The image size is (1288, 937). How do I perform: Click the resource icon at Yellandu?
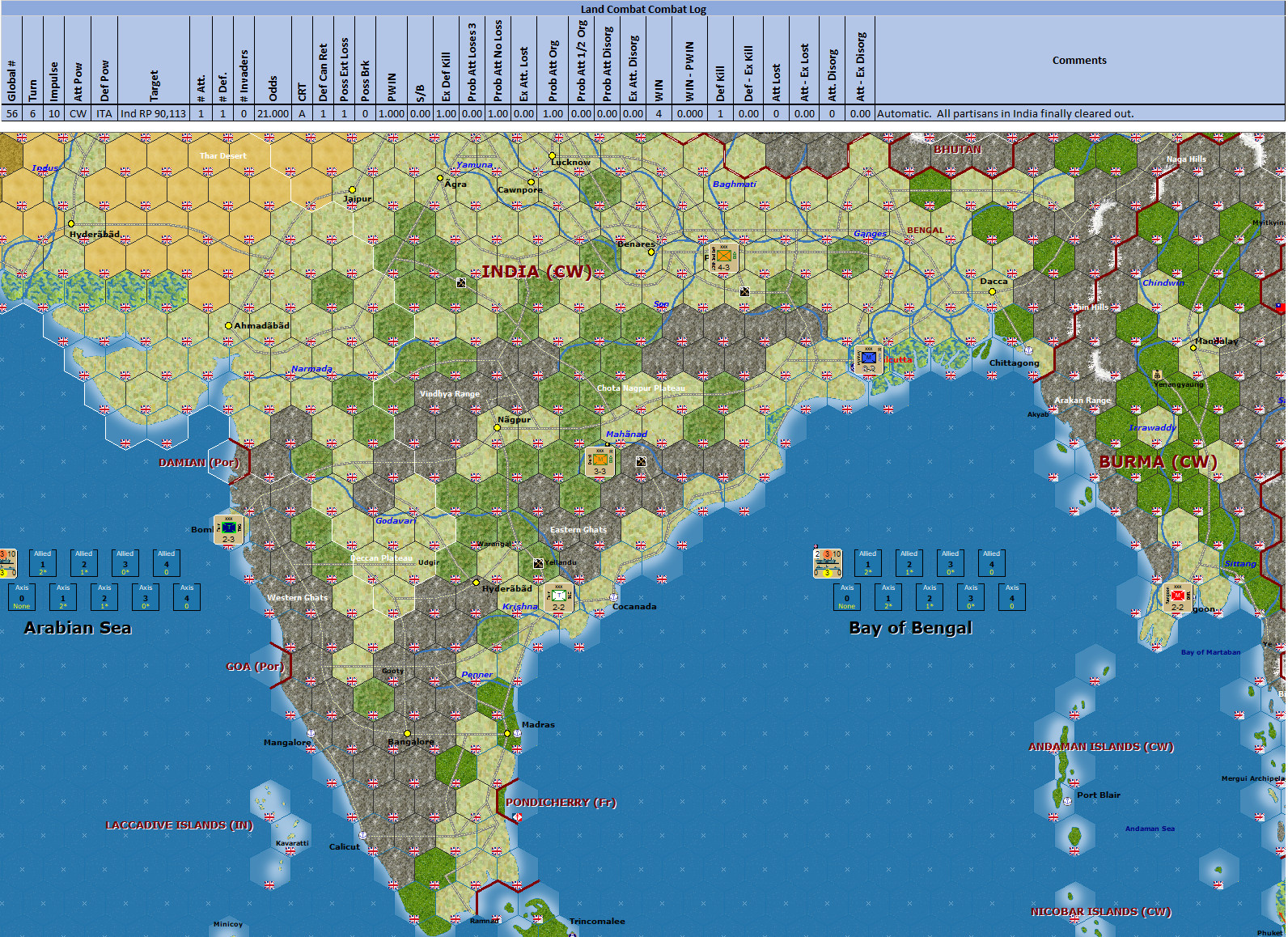click(538, 563)
